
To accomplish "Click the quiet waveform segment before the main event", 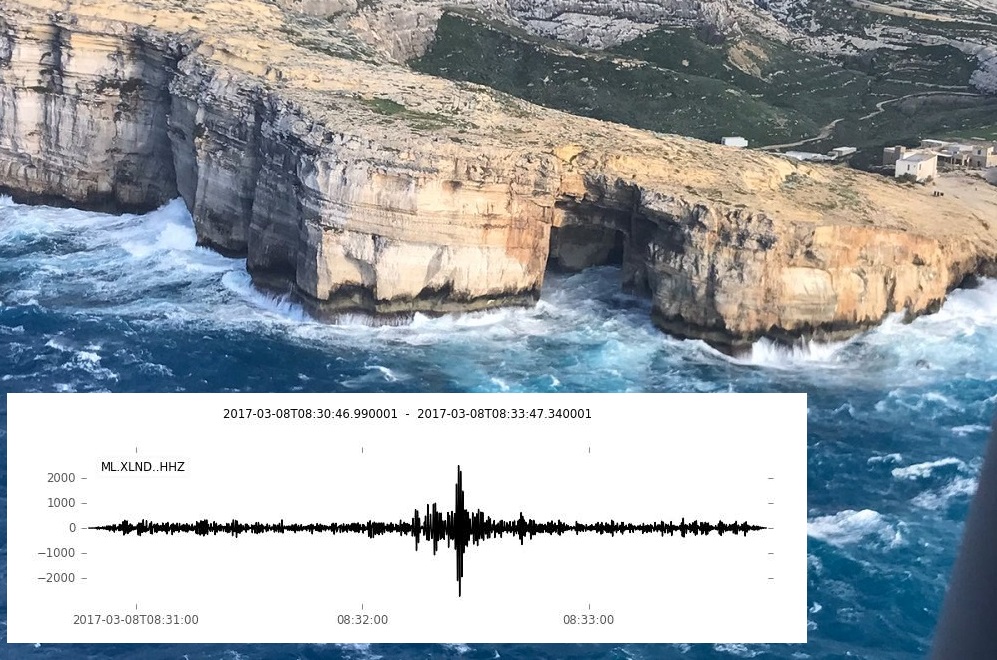I will coord(250,527).
